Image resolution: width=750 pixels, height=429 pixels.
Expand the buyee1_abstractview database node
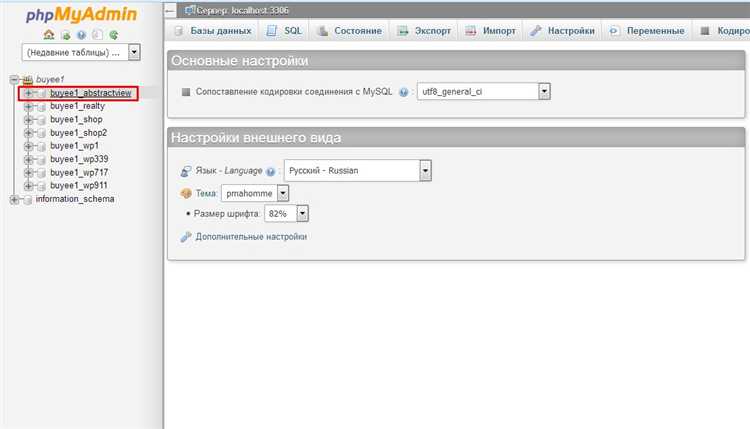point(28,93)
